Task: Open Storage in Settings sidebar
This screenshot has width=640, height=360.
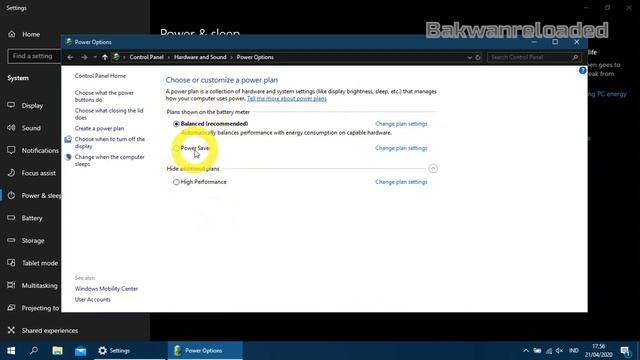Action: point(31,240)
